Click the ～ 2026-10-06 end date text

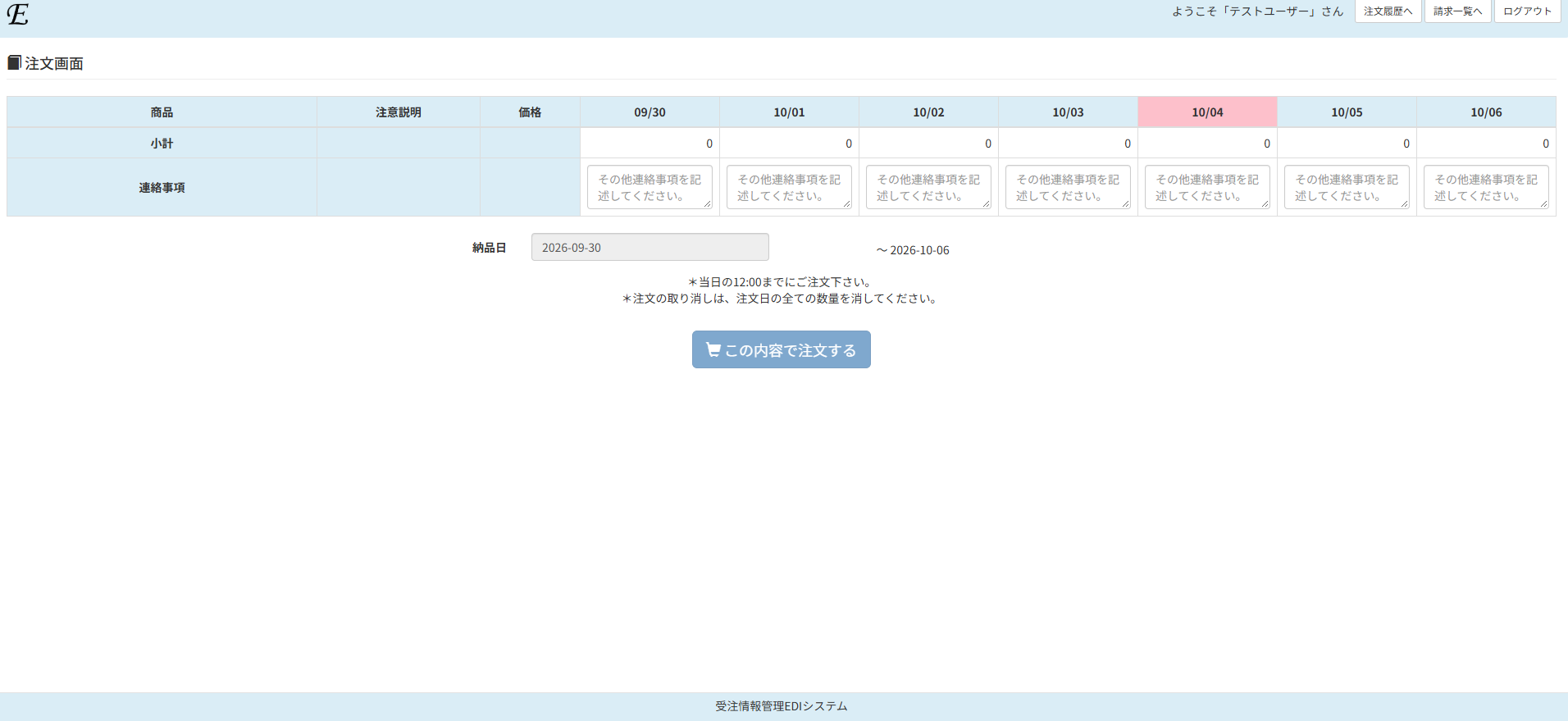(913, 250)
